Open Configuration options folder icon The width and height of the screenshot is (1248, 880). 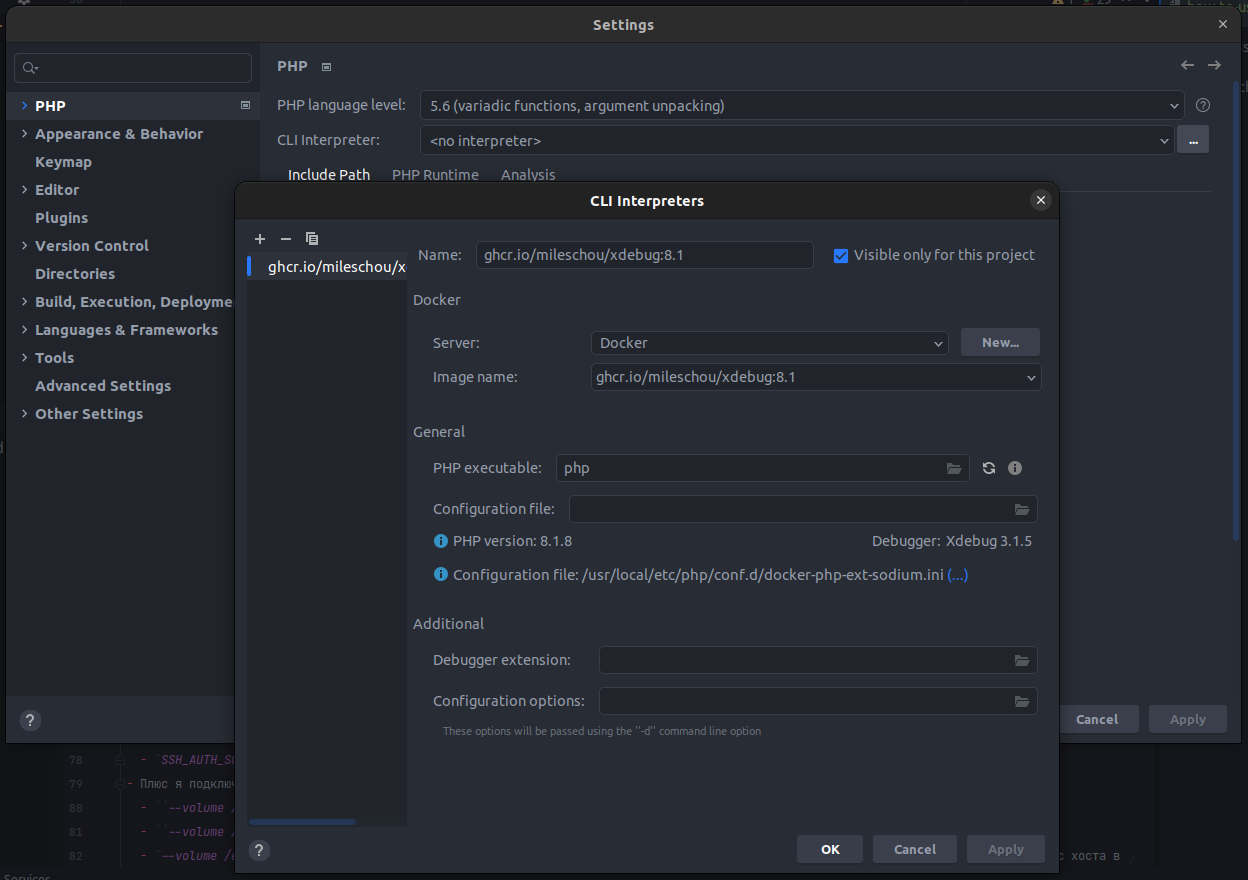click(x=1022, y=701)
